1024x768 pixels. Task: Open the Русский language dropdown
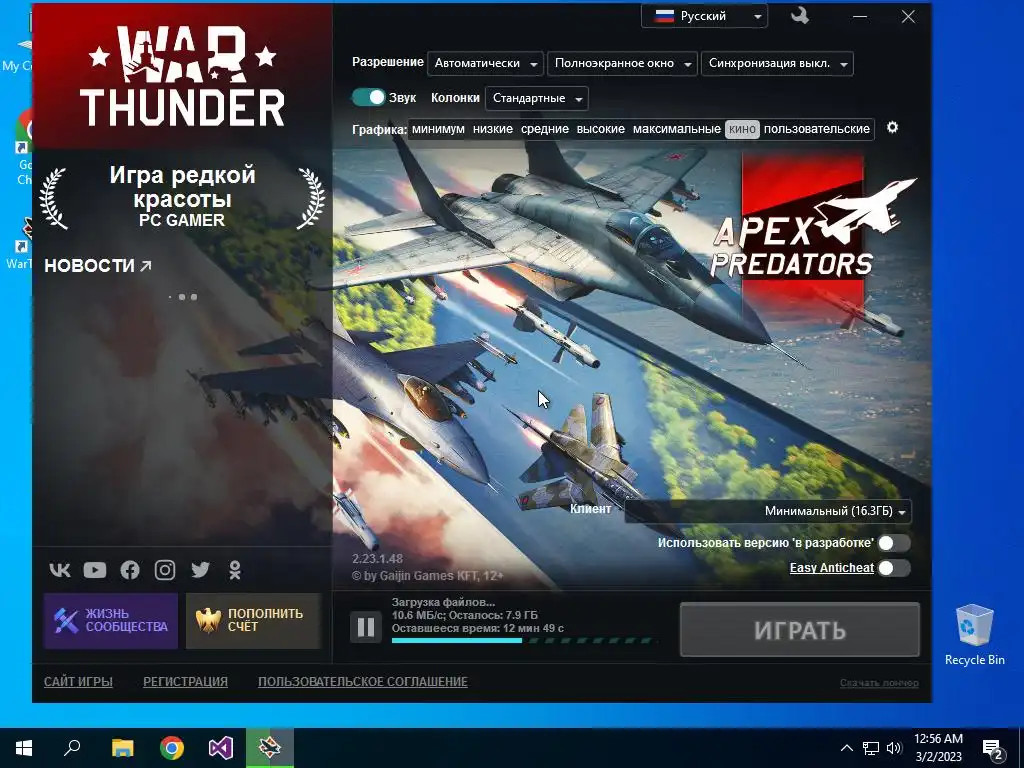(x=704, y=16)
